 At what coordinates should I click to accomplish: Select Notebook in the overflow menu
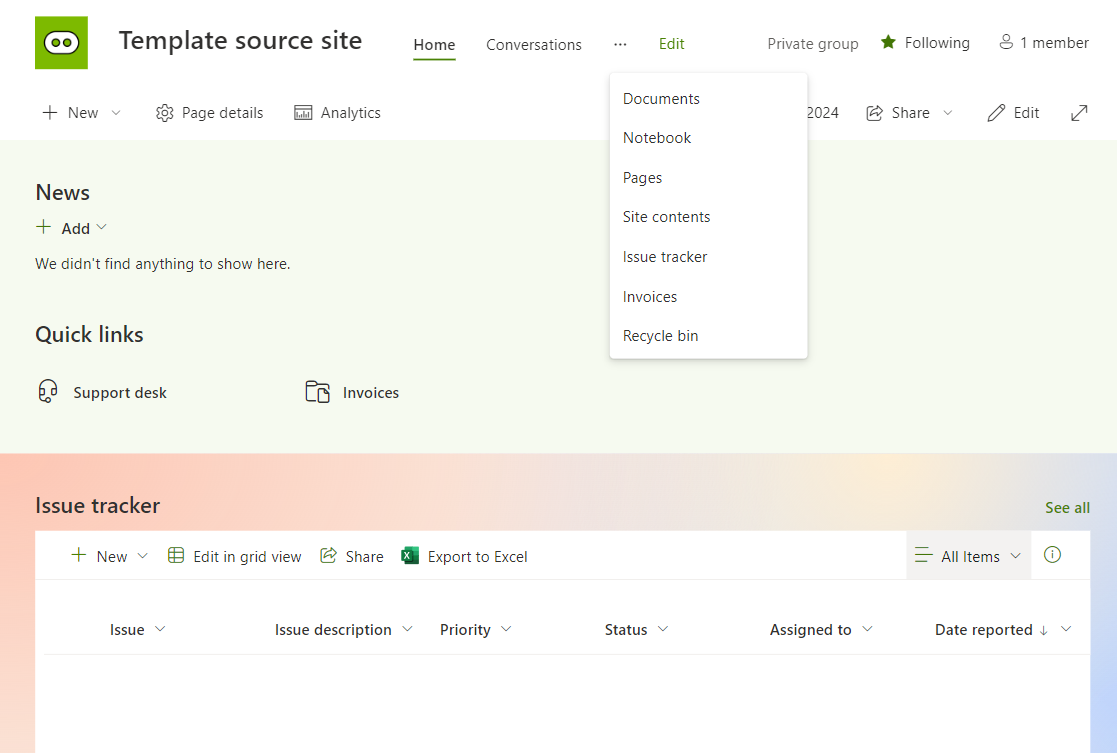(x=708, y=137)
